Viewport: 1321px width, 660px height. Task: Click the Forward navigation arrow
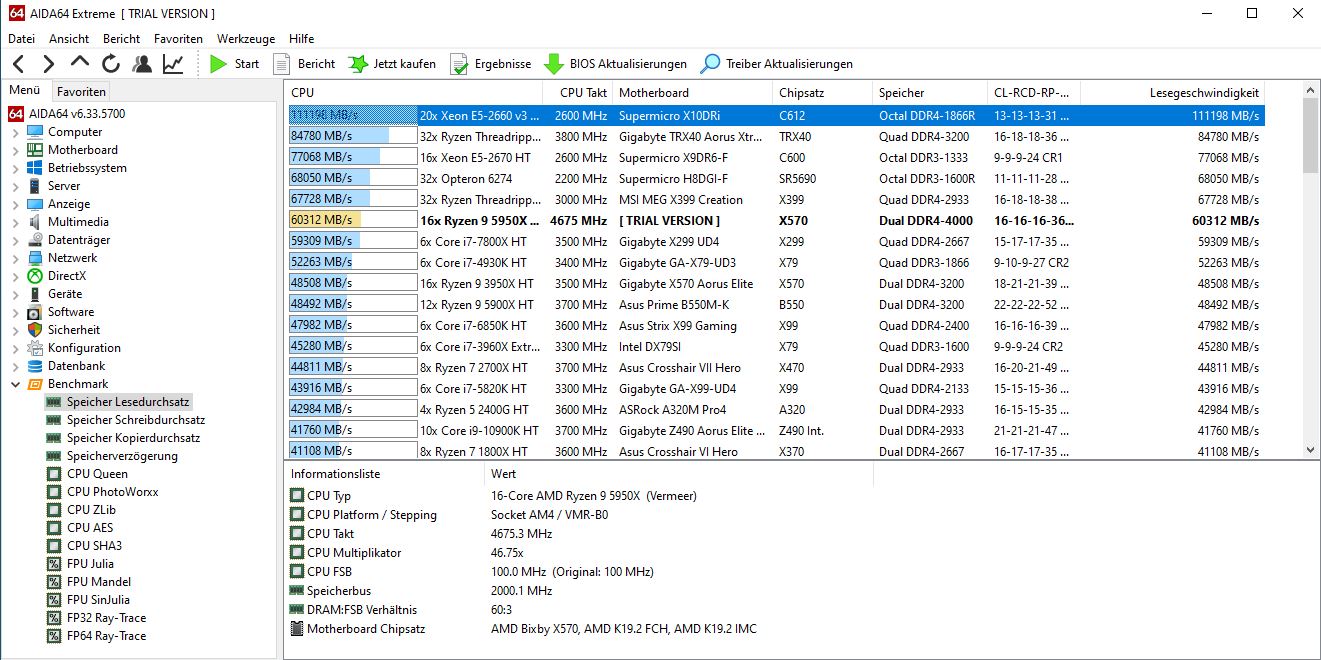tap(48, 64)
